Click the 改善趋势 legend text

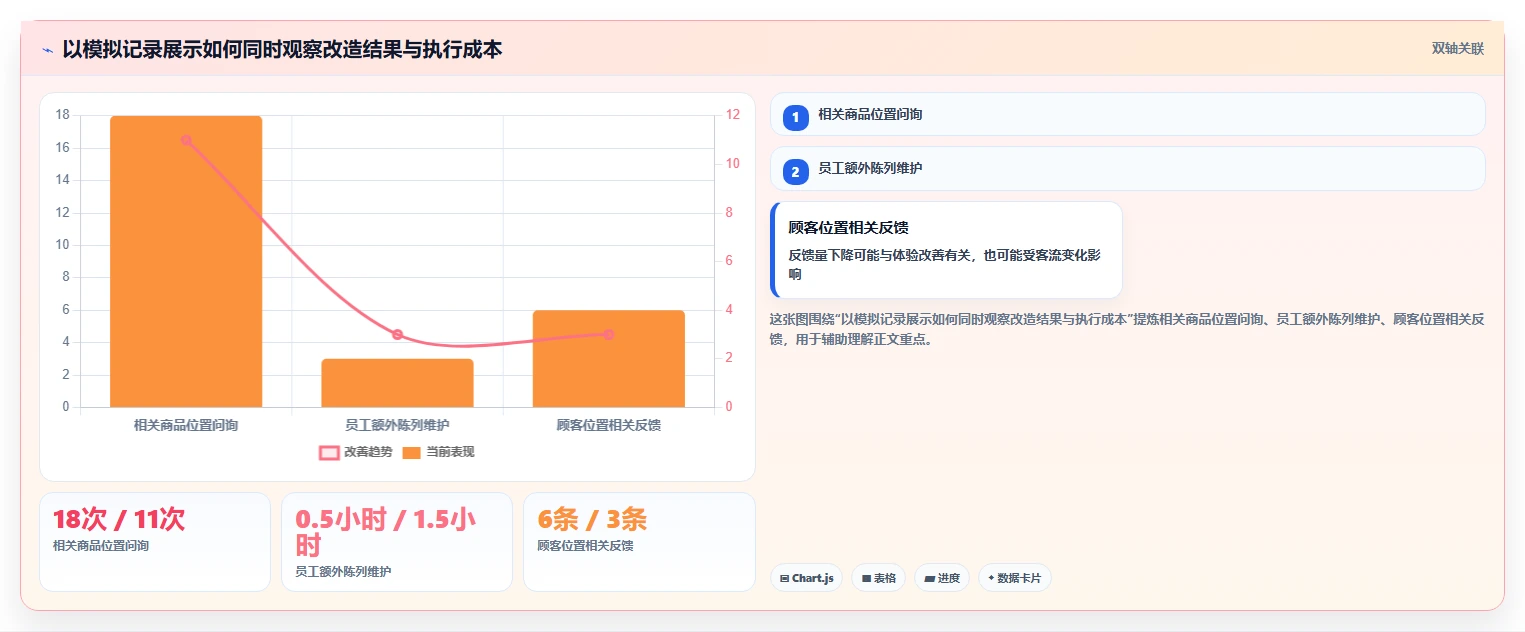(x=368, y=452)
